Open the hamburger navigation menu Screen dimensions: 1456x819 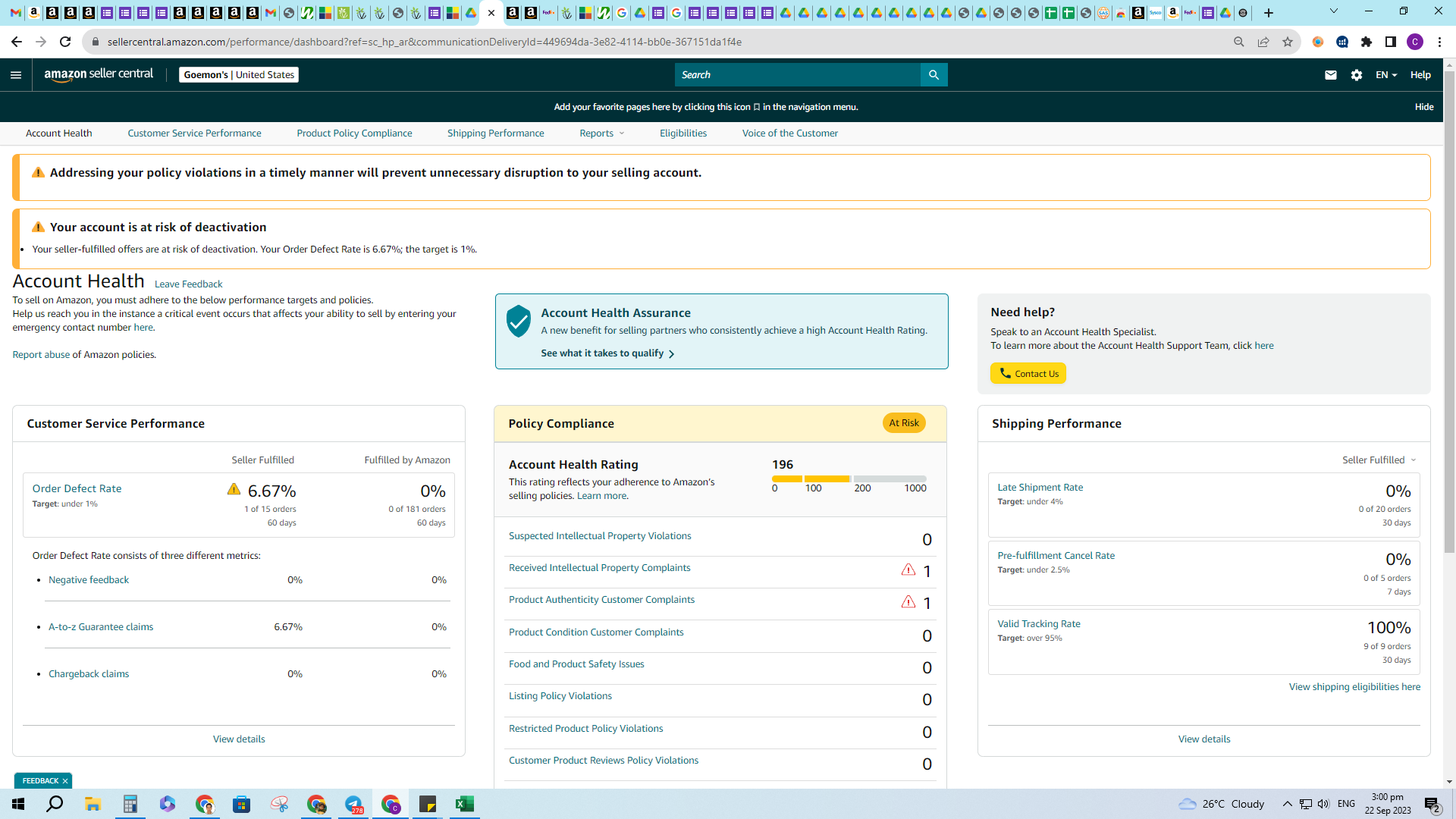point(16,74)
